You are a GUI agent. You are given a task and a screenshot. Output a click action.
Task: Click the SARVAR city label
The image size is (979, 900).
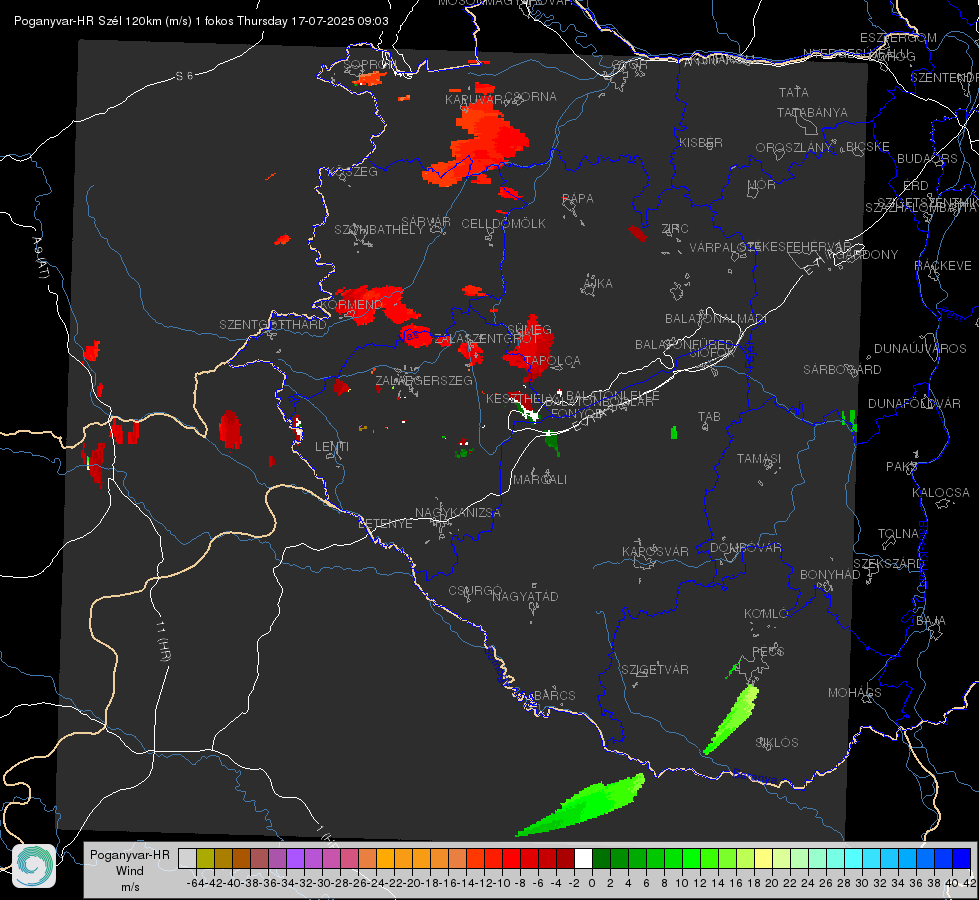(x=426, y=221)
